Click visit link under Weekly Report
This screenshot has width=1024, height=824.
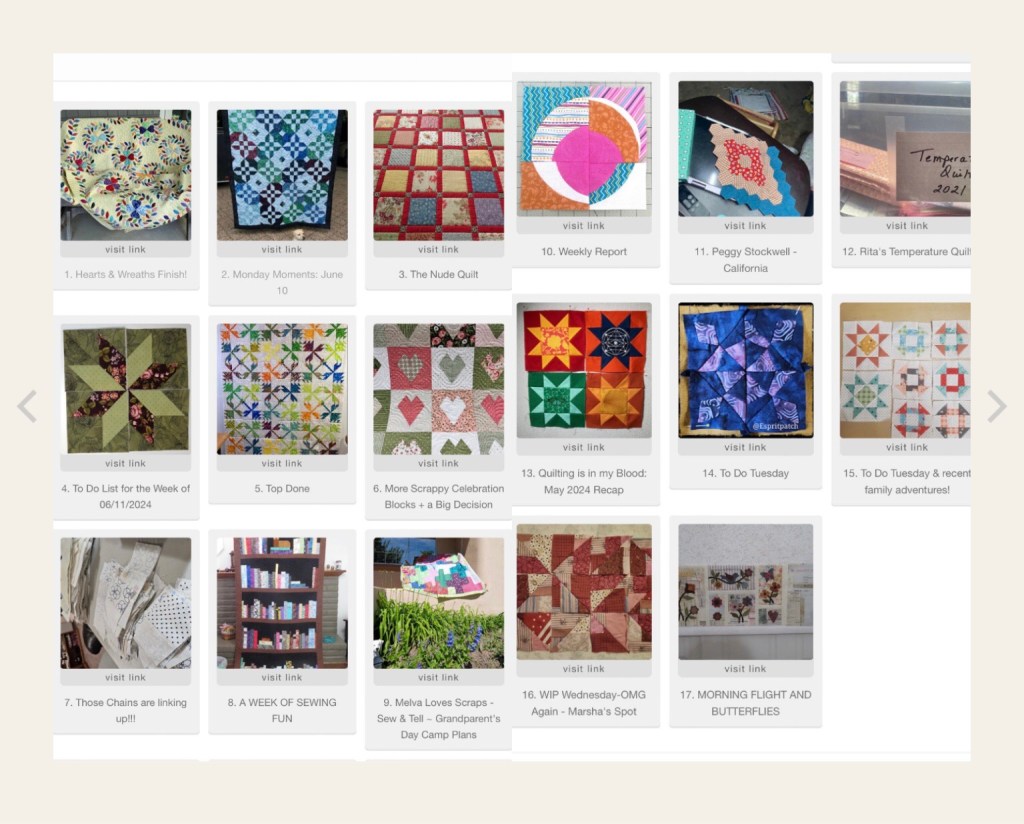coord(584,226)
